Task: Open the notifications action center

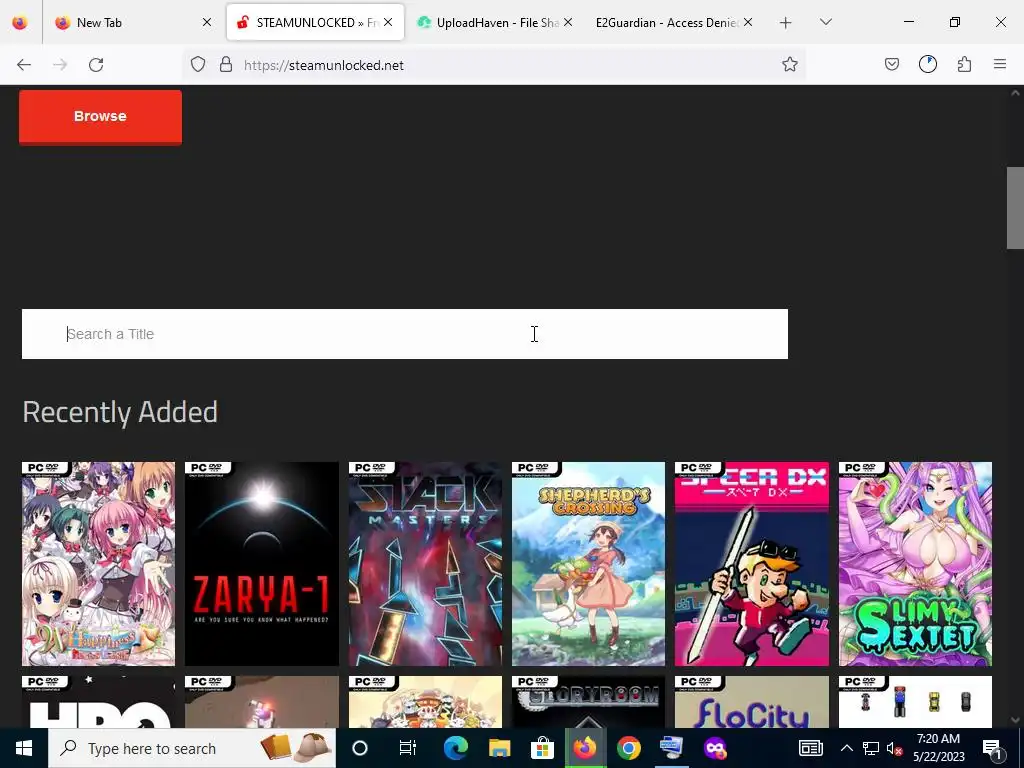Action: pyautogui.click(x=992, y=748)
